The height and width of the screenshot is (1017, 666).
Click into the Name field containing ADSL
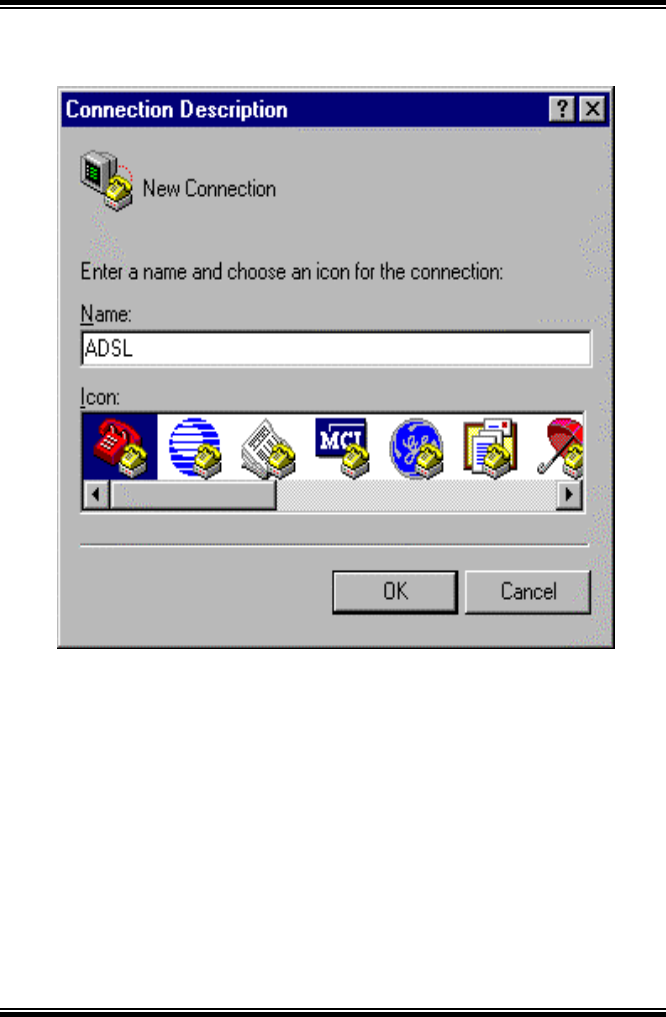pos(336,348)
